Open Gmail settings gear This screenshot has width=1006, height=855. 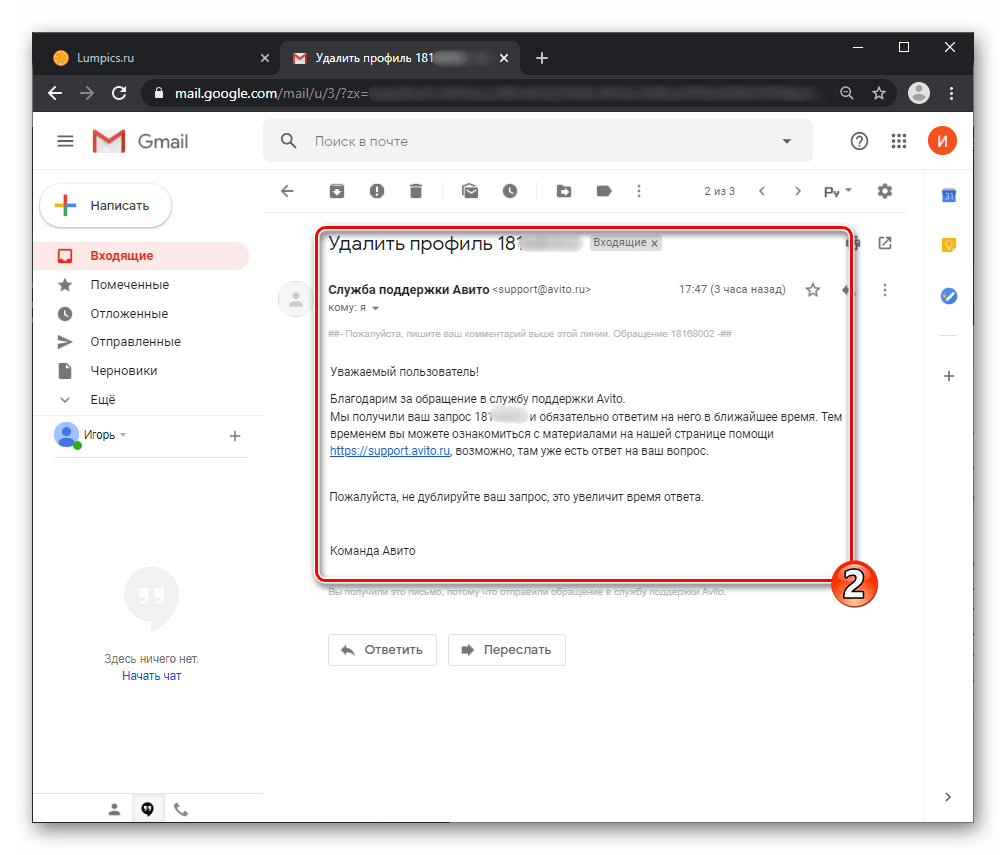885,191
